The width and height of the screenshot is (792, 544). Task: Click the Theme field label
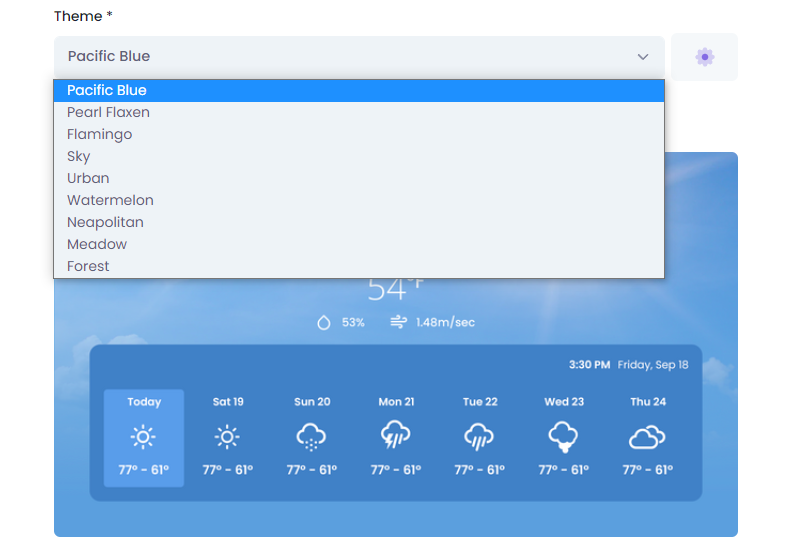83,16
